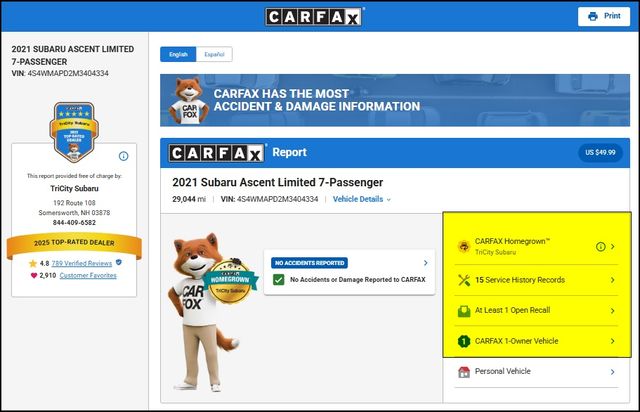
Task: Click the dealer phone number 844-409-6582
Action: tap(74, 223)
